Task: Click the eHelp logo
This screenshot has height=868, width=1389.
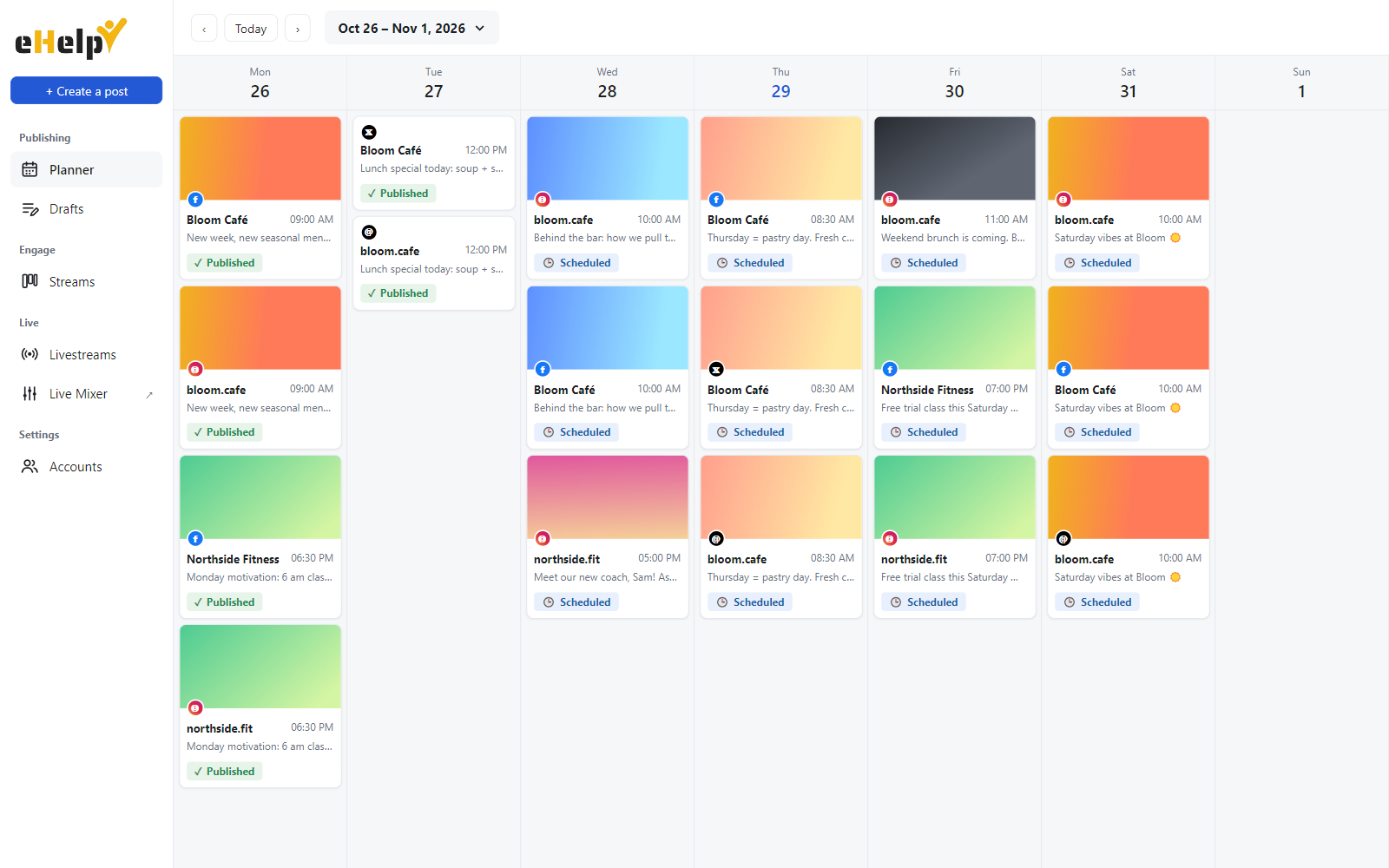Action: (x=70, y=38)
